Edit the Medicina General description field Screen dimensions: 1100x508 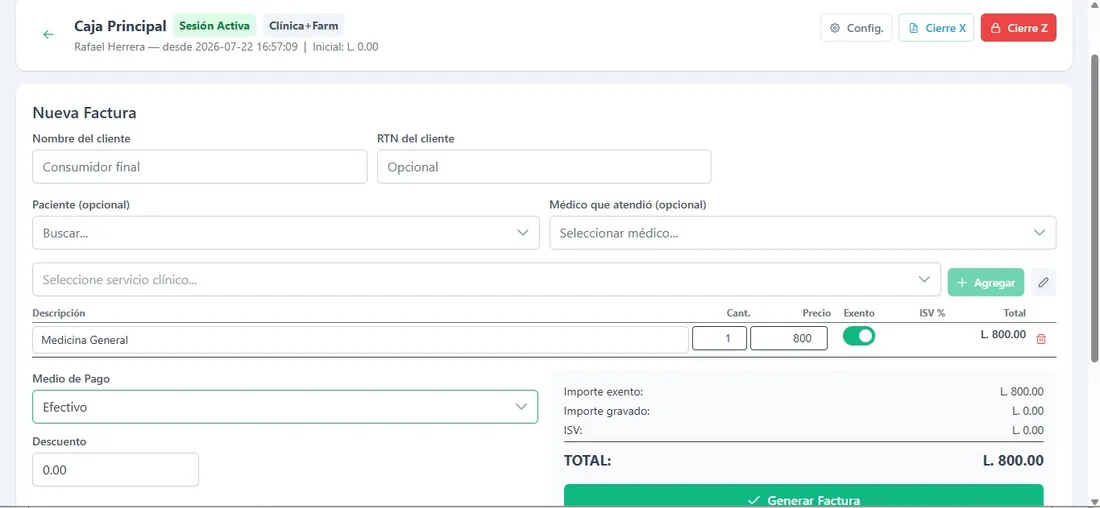click(x=360, y=340)
